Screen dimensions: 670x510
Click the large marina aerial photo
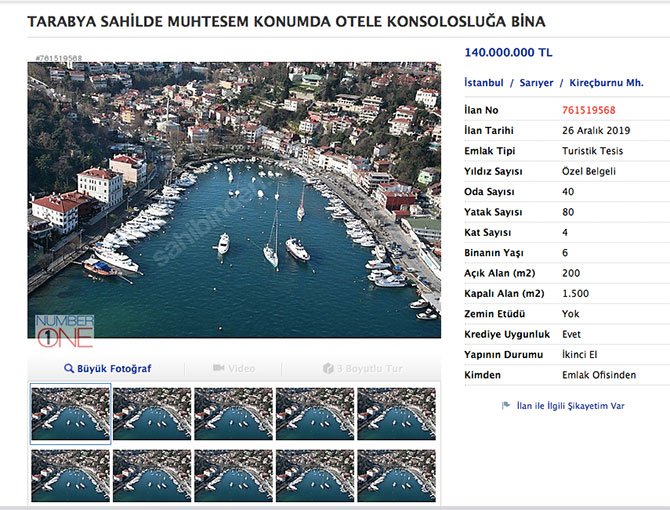click(234, 200)
